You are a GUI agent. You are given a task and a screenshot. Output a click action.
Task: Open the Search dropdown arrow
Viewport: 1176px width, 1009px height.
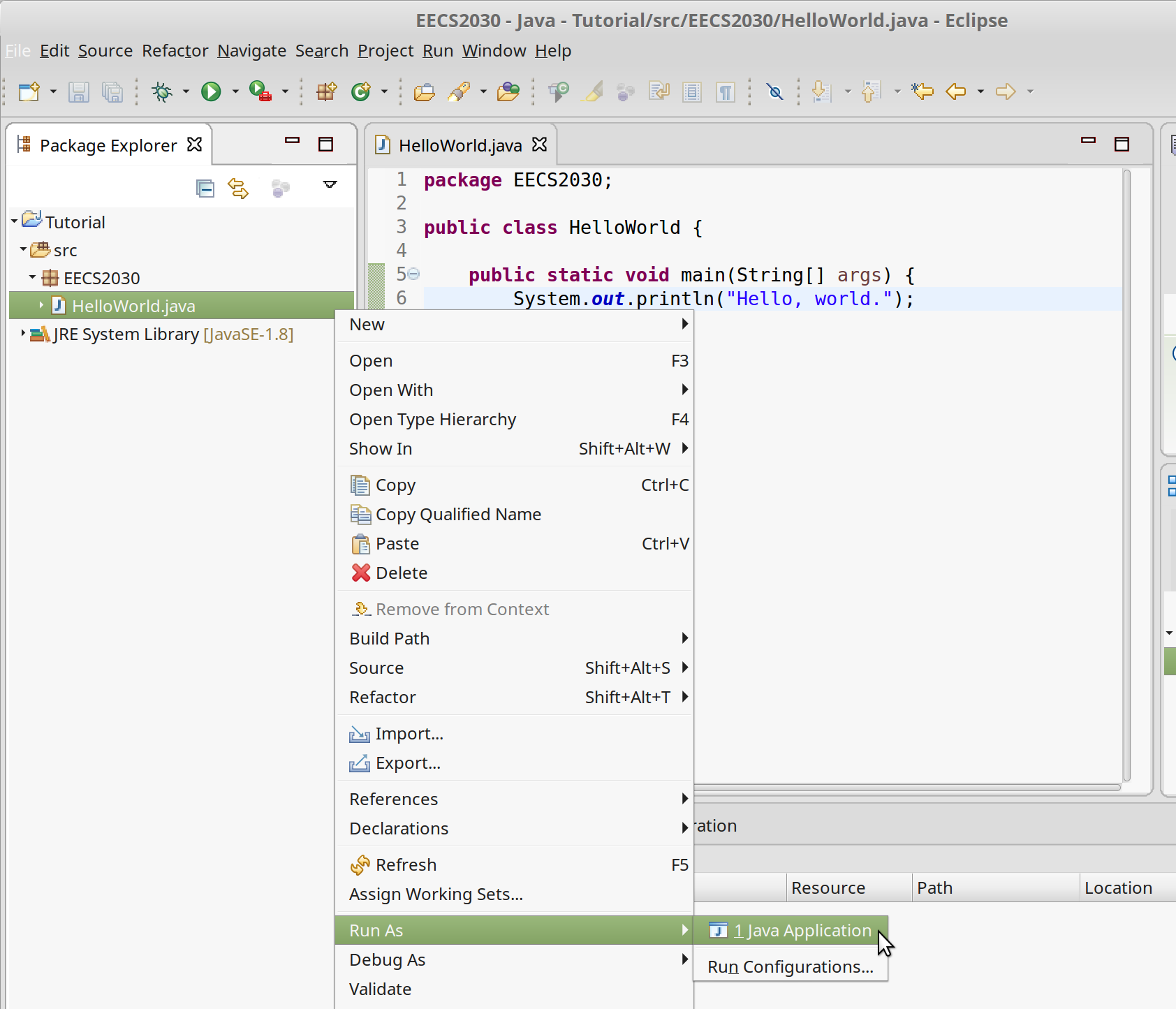coord(483,91)
